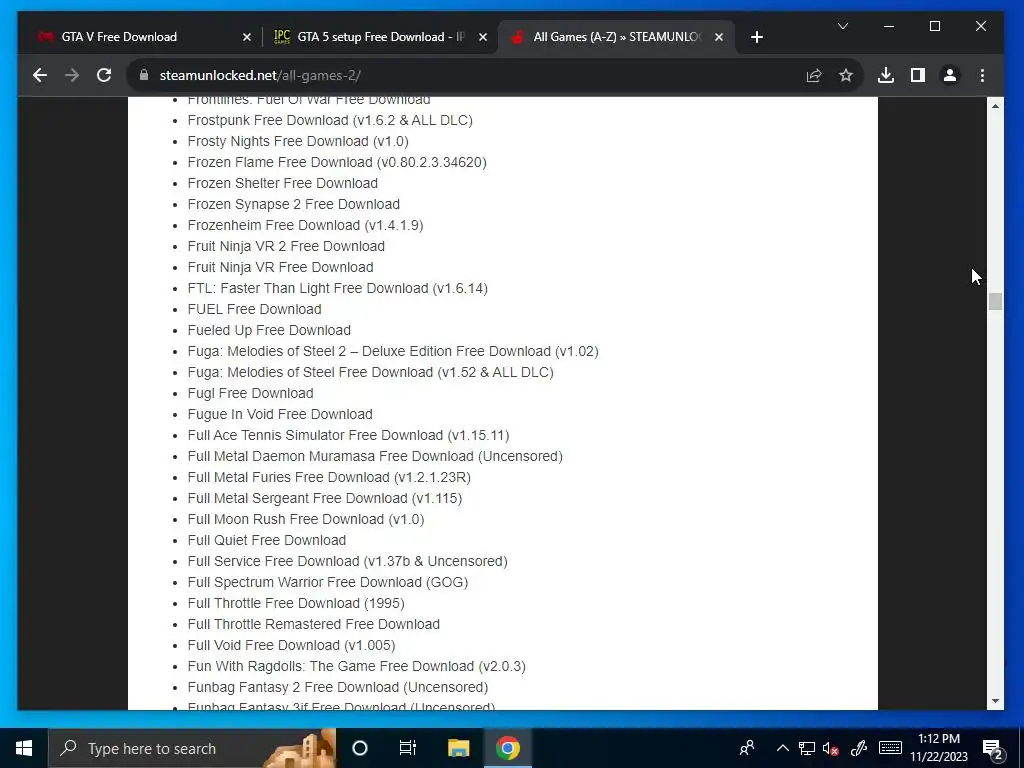Open Fugl Free Download link
The image size is (1024, 768).
pos(251,393)
